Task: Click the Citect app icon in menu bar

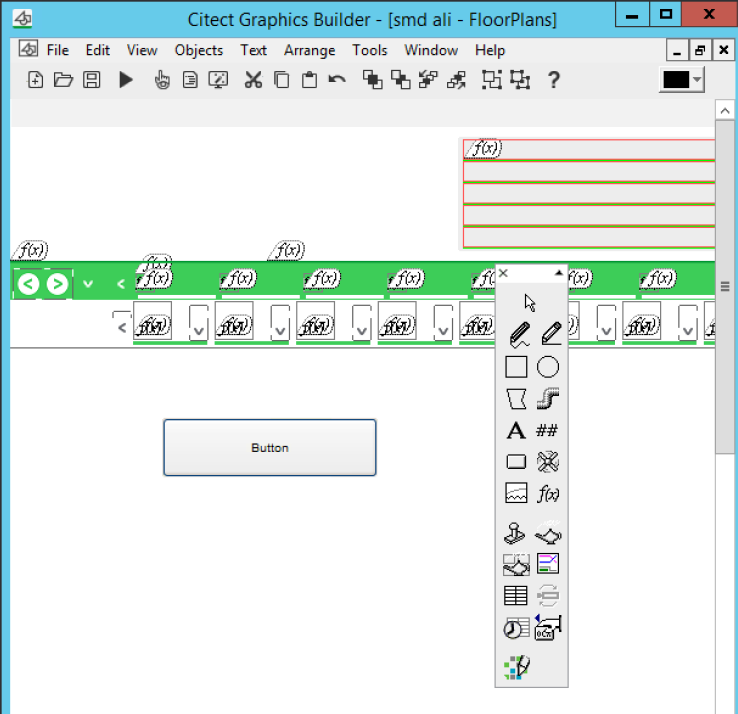Action: point(28,49)
